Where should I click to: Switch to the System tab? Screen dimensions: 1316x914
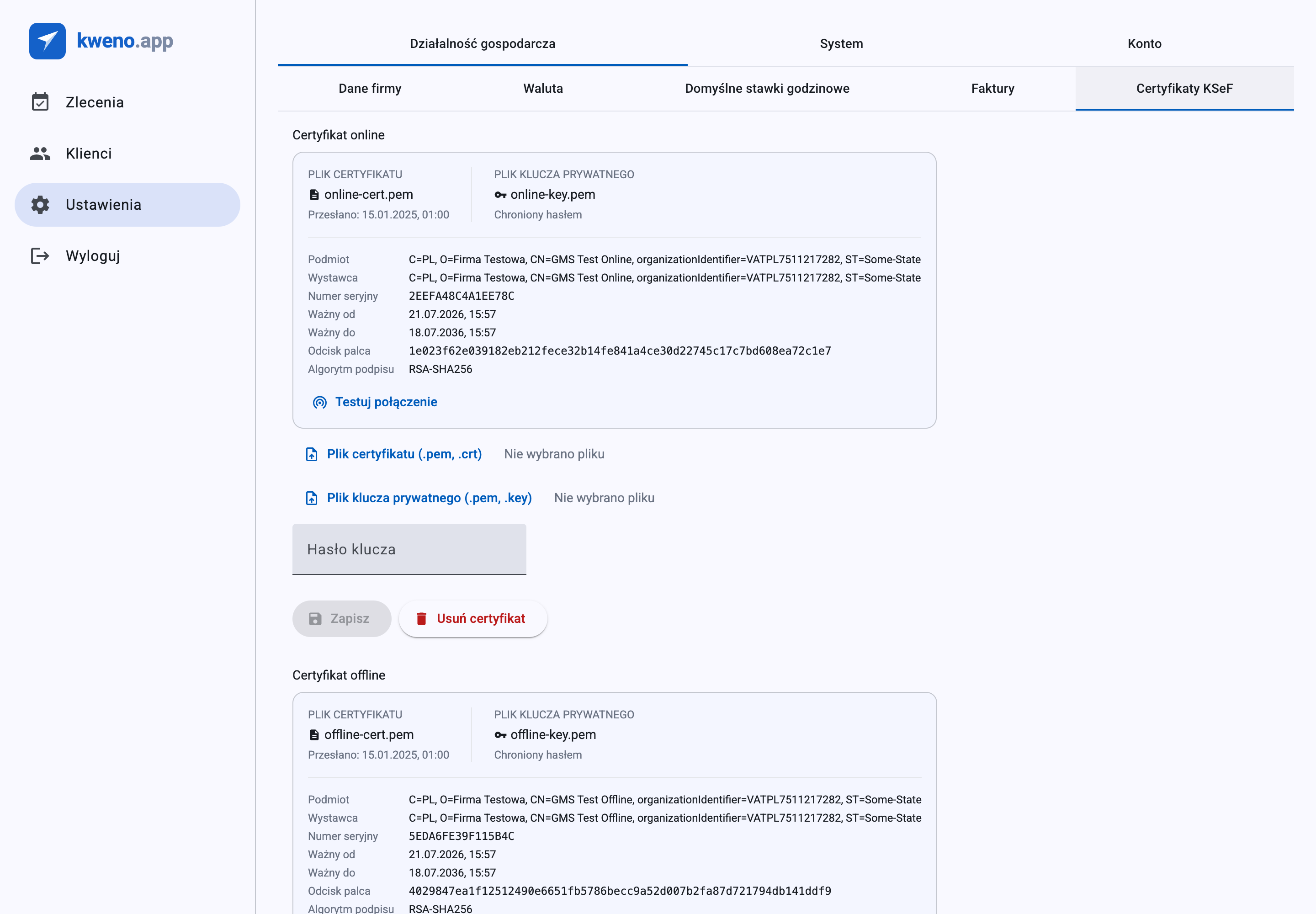pos(841,43)
